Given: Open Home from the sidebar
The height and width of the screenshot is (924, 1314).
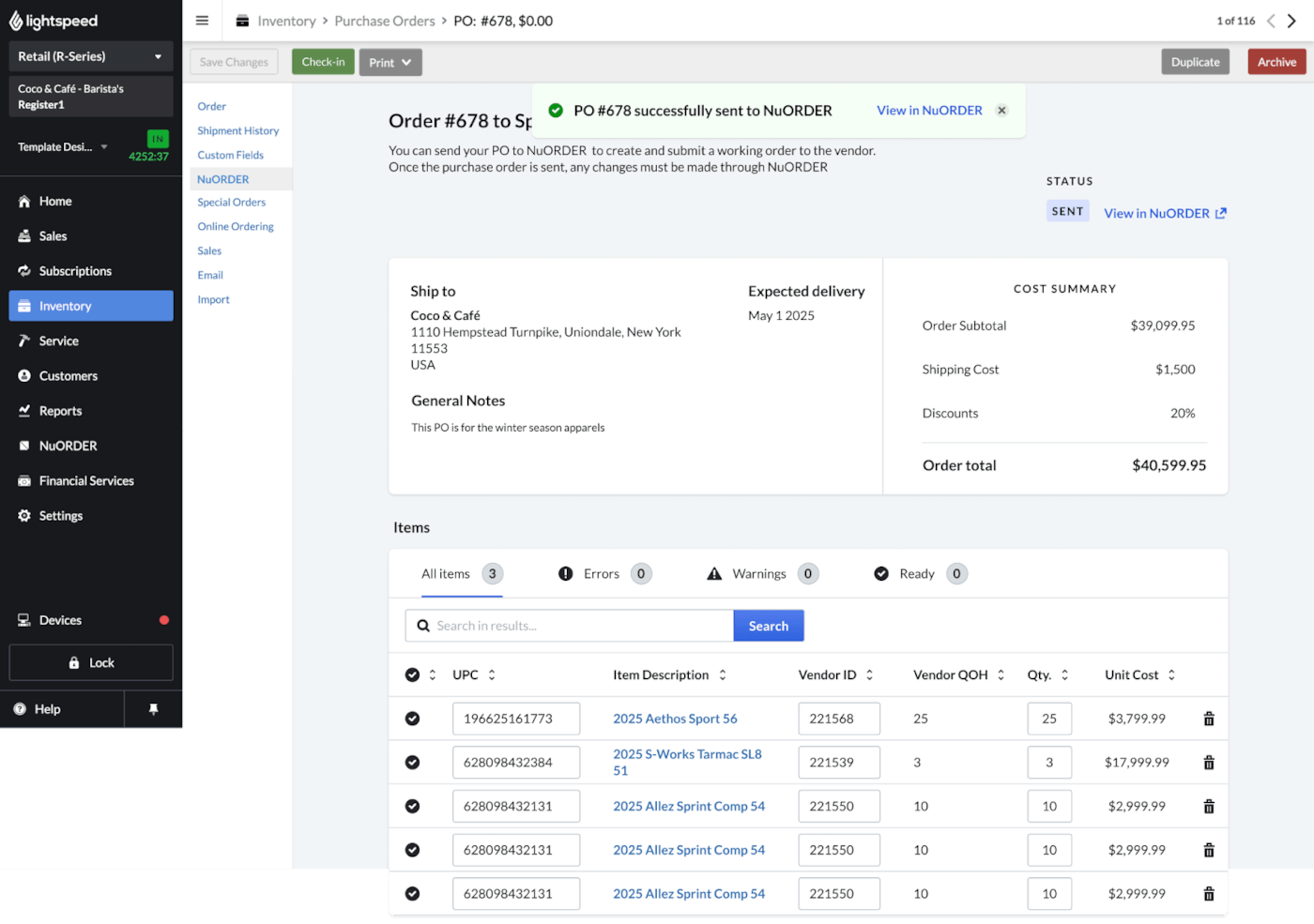Looking at the screenshot, I should point(91,201).
